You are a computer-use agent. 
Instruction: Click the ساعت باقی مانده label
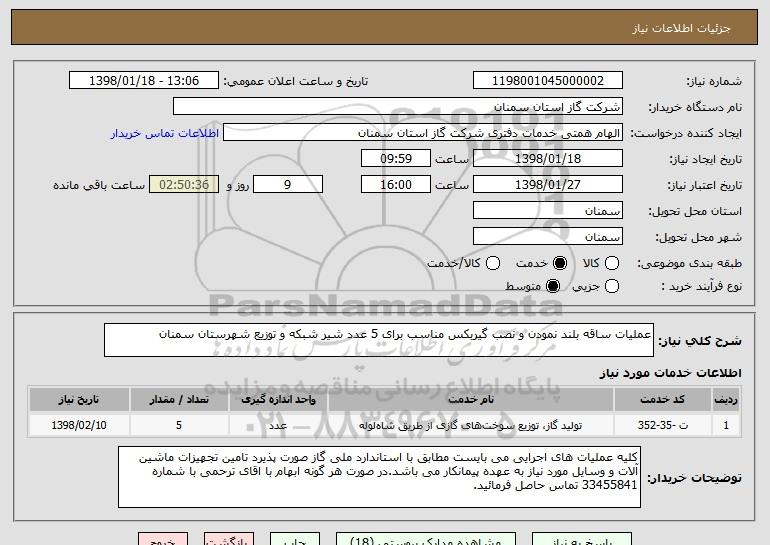click(99, 185)
